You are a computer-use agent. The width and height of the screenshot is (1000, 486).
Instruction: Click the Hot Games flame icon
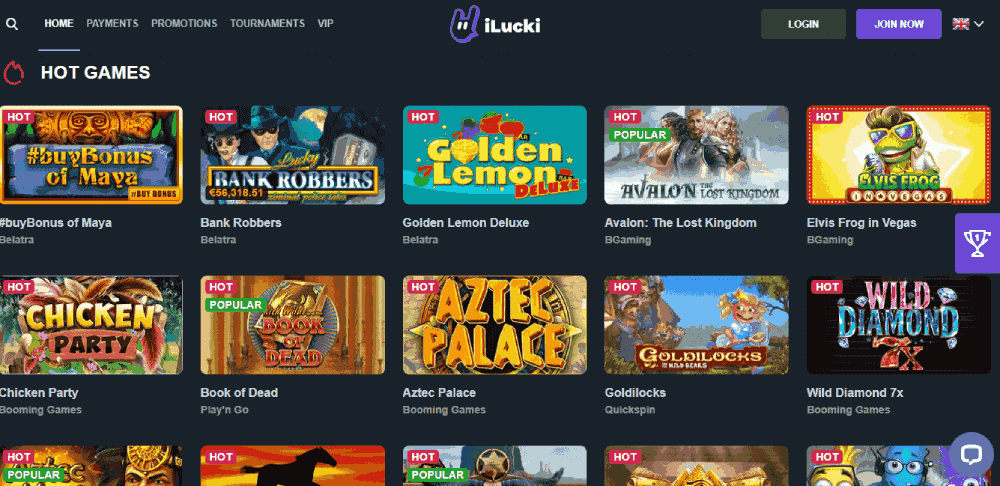pos(13,73)
